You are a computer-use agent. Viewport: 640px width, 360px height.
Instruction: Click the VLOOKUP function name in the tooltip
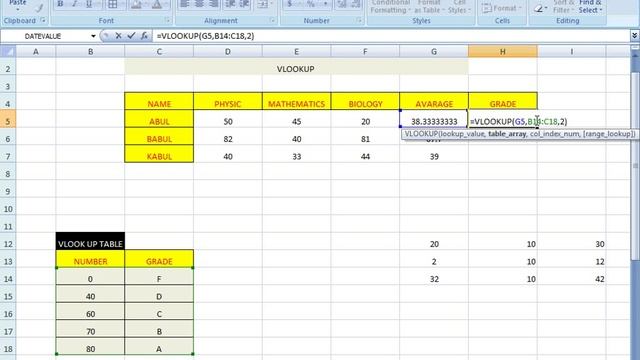tap(421, 133)
